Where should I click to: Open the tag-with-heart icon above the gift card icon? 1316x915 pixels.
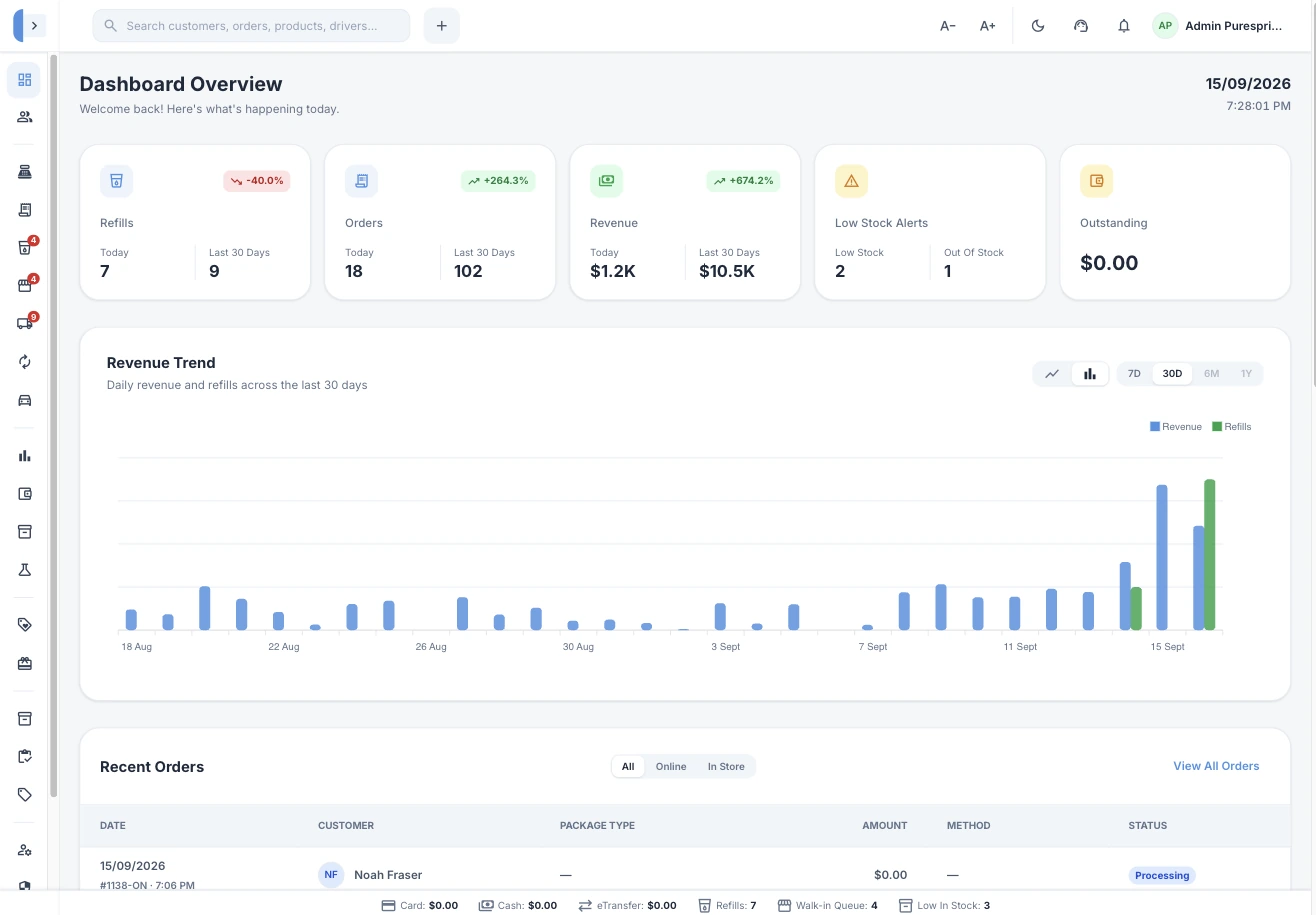pos(24,625)
